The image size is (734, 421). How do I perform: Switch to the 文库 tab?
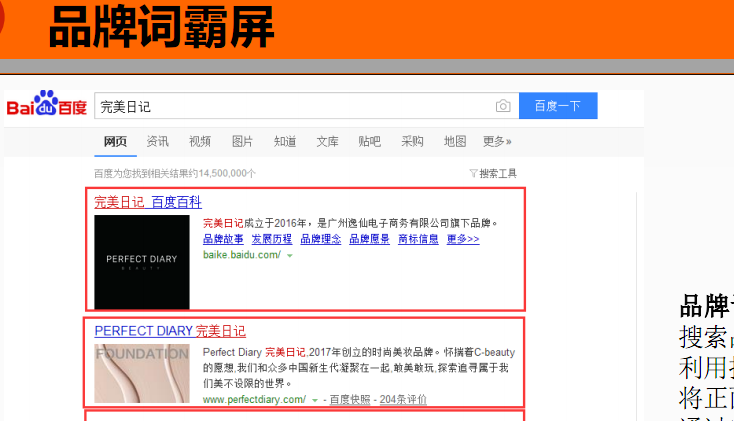point(327,141)
